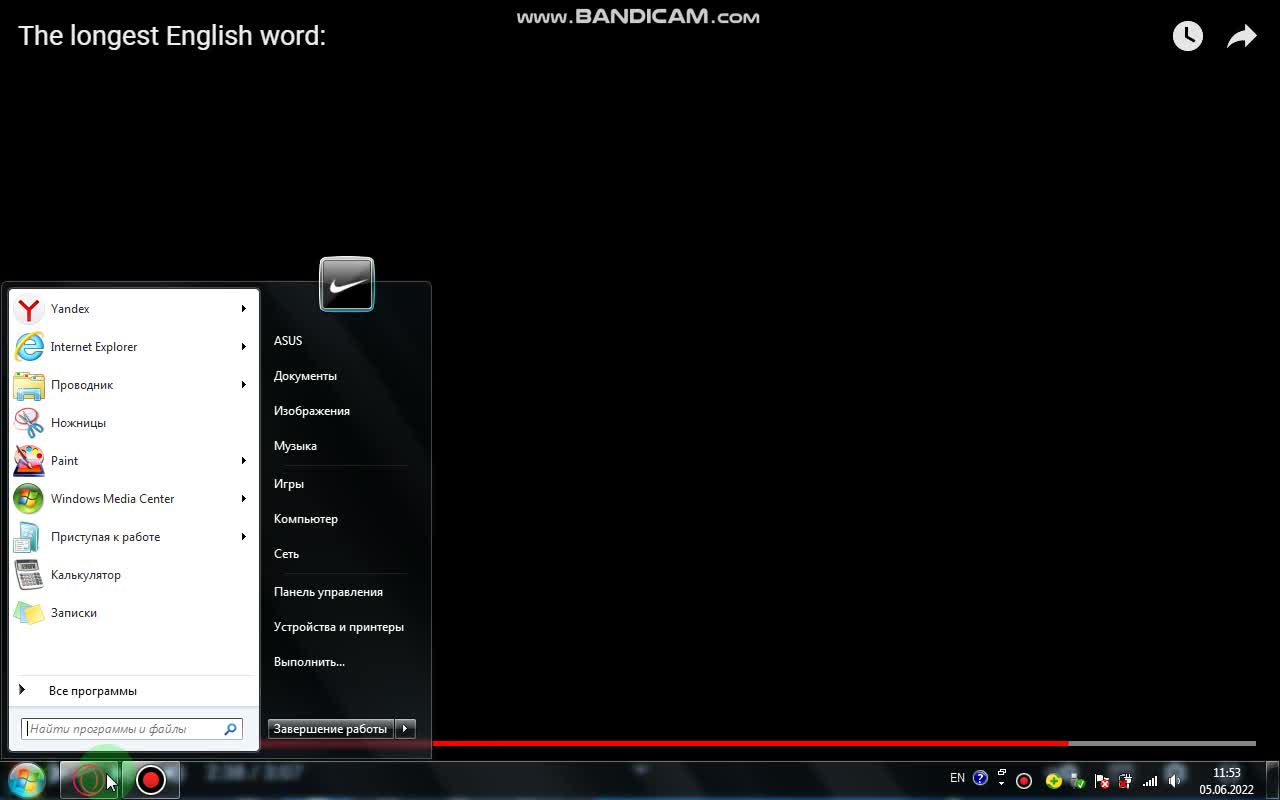Screen dimensions: 1280x800
Task: Open Проводник file explorer
Action: [134, 385]
